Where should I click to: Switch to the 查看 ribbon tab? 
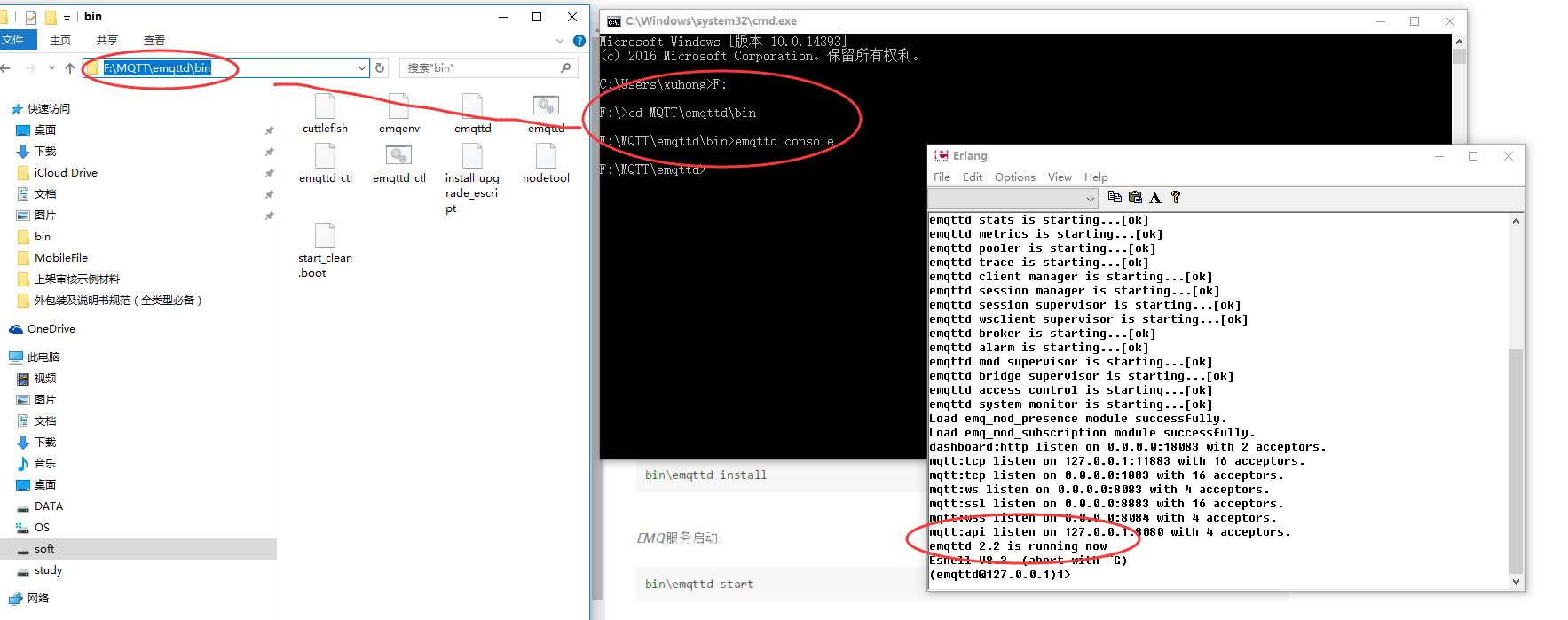(154, 40)
